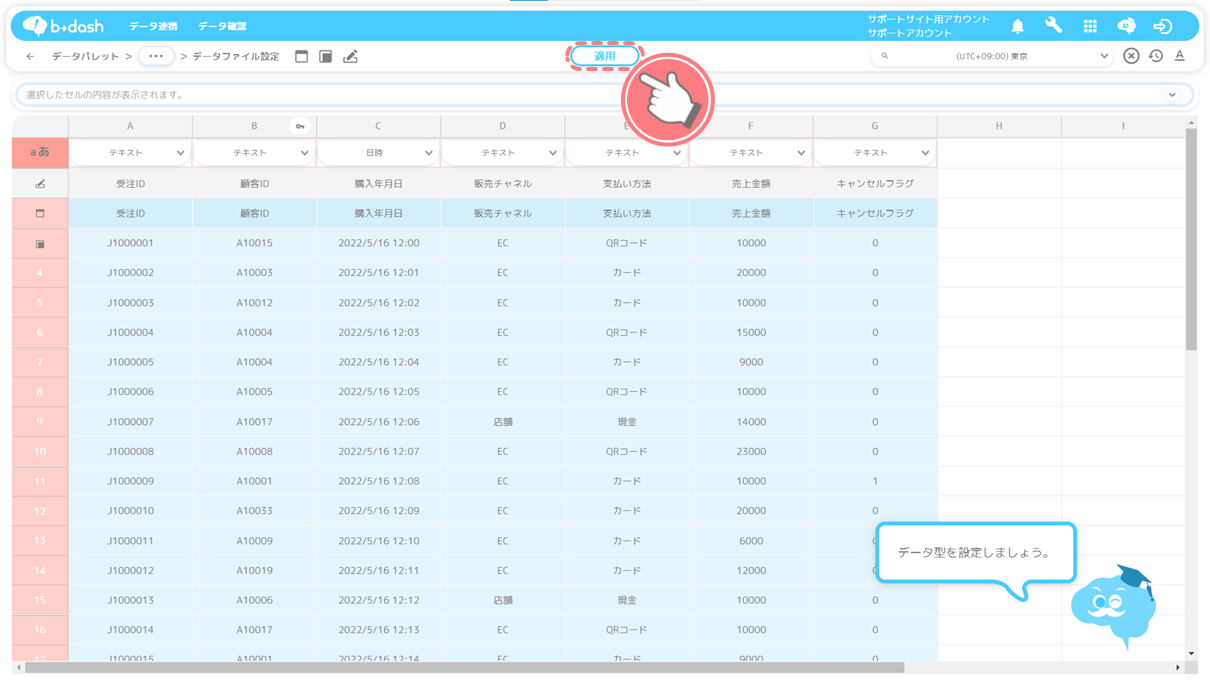This screenshot has height=680, width=1210.
Task: Open the (UTC+09:00) 東京 timezone dropdown
Action: 992,56
